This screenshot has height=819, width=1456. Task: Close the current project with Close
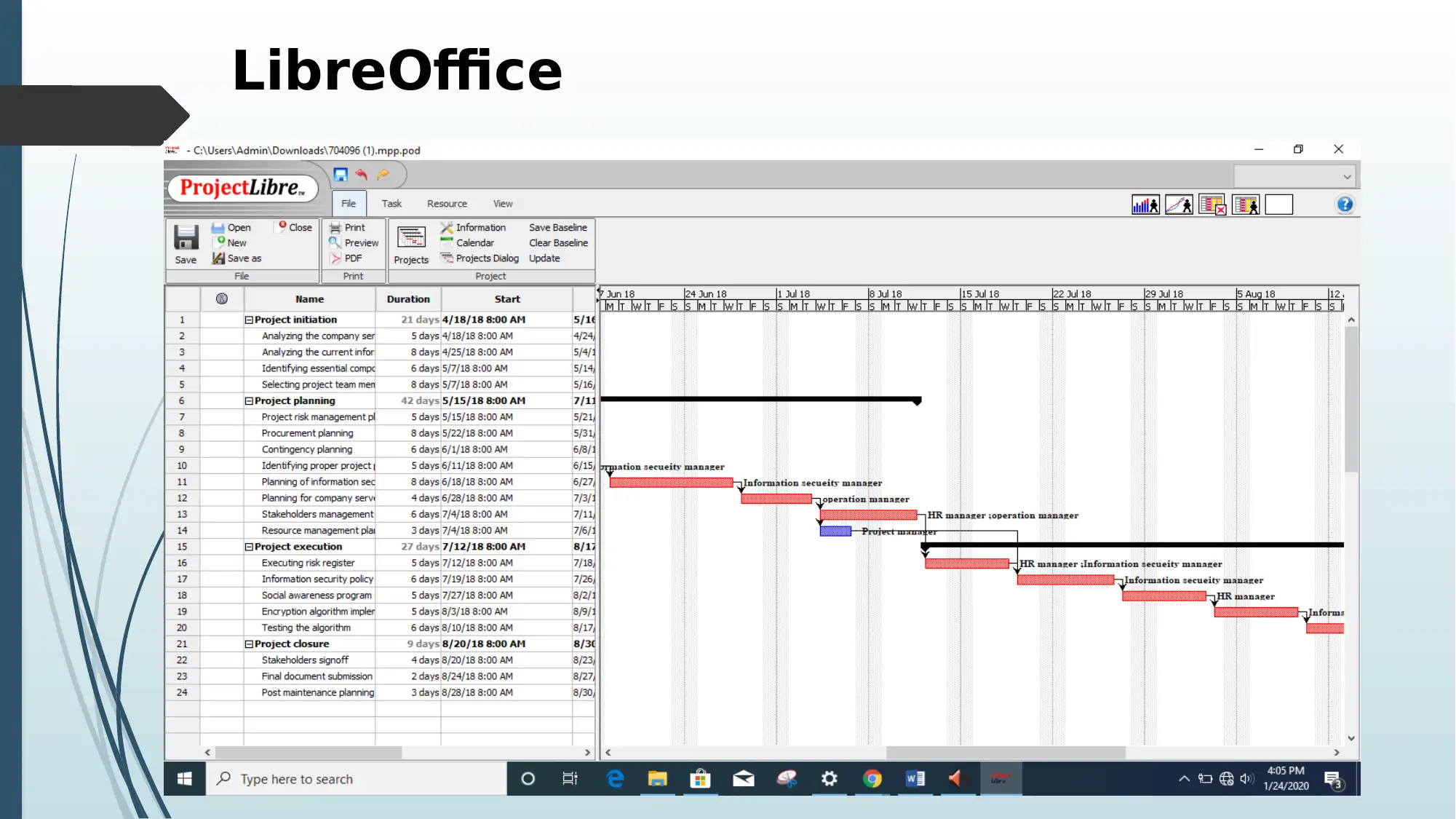click(x=295, y=227)
